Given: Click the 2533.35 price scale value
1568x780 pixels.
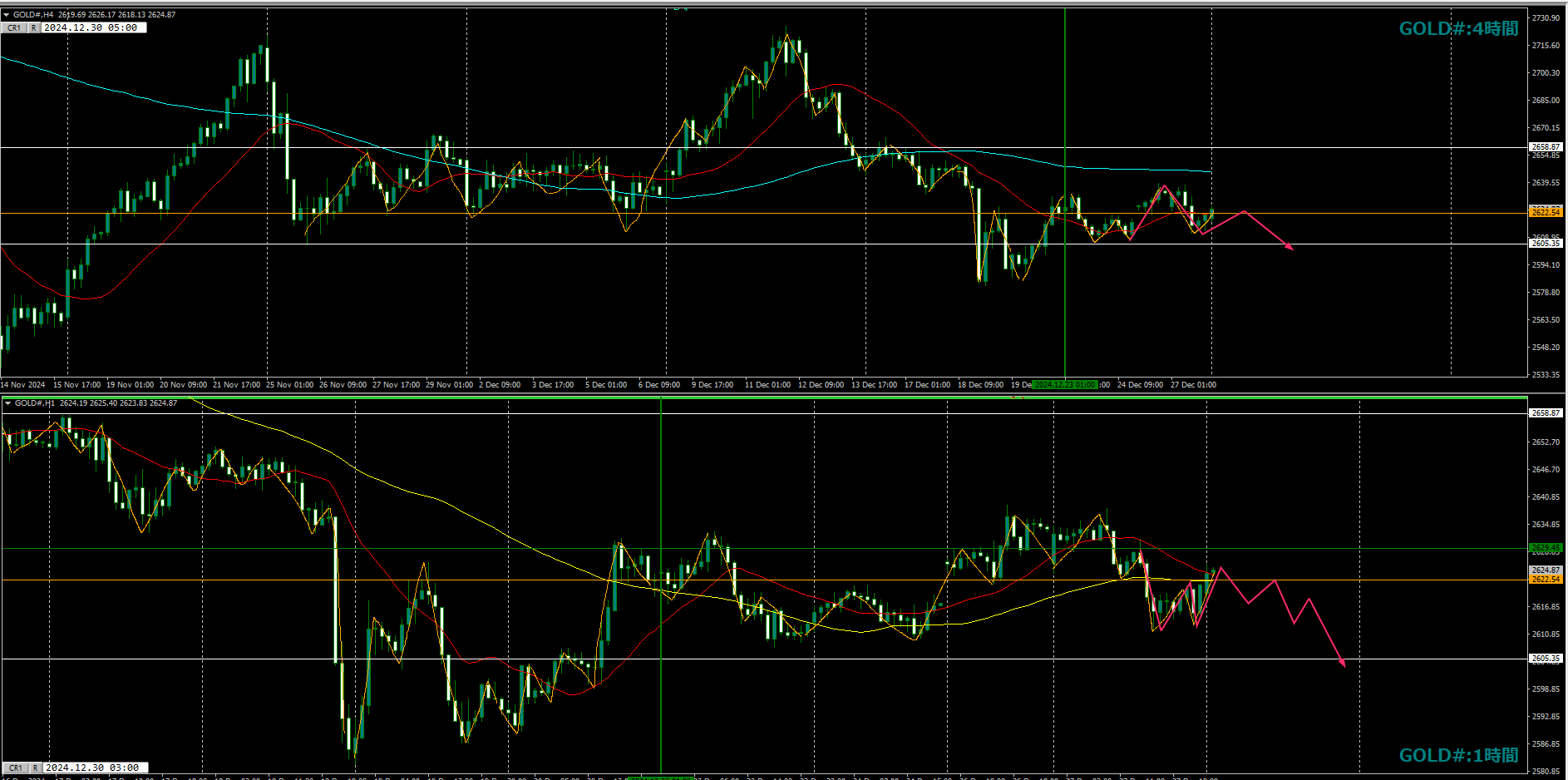Looking at the screenshot, I should pyautogui.click(x=1546, y=375).
